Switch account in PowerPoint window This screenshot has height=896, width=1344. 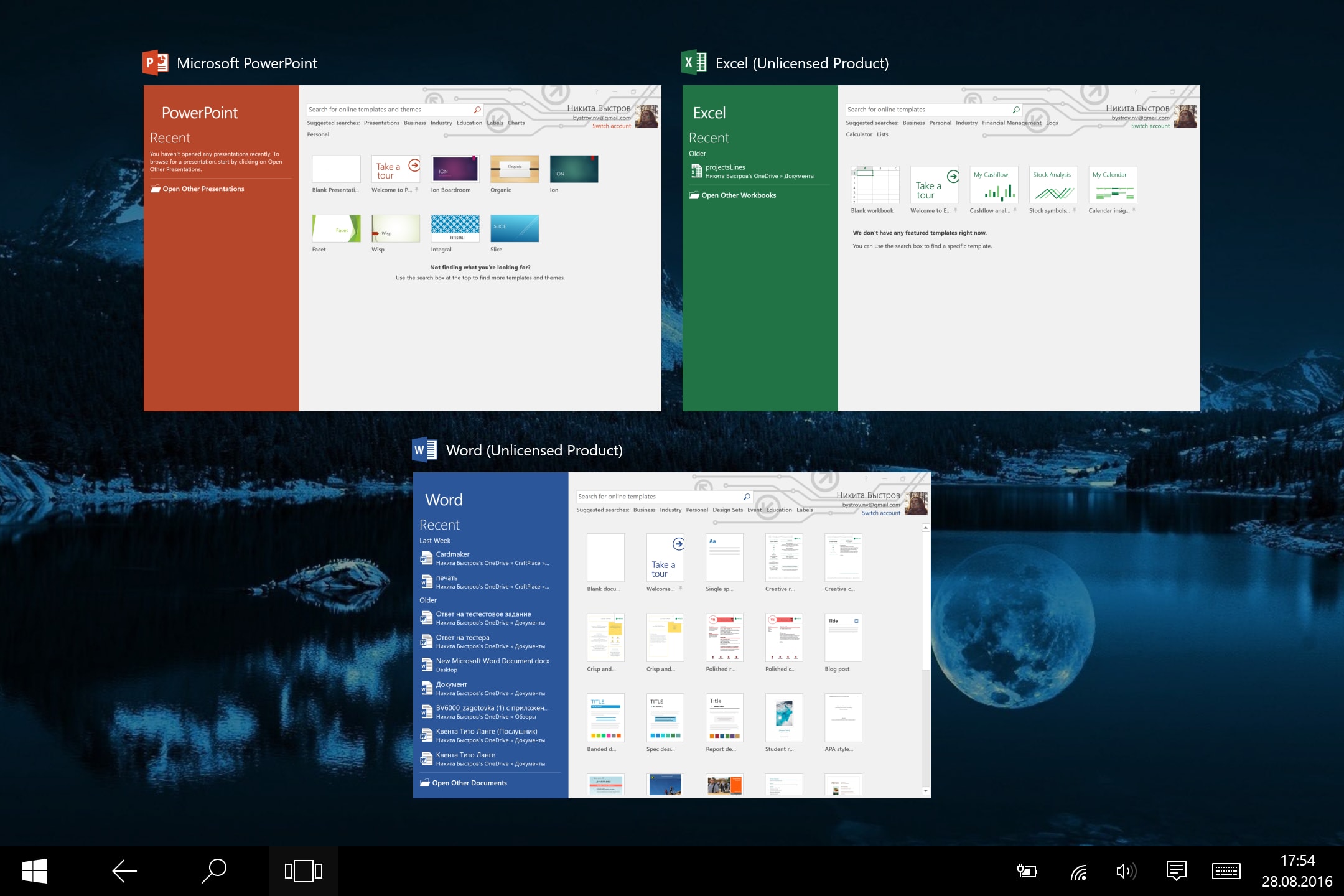[x=612, y=126]
